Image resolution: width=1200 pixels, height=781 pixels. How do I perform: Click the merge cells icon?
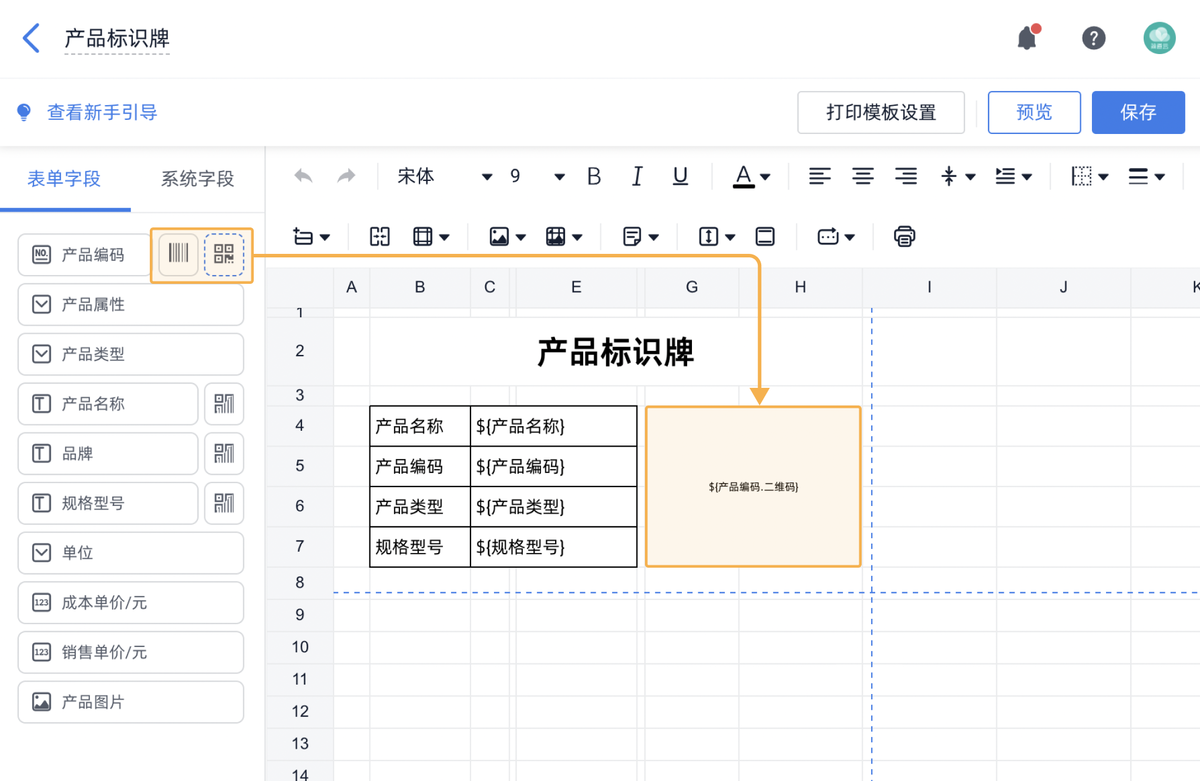tap(379, 236)
